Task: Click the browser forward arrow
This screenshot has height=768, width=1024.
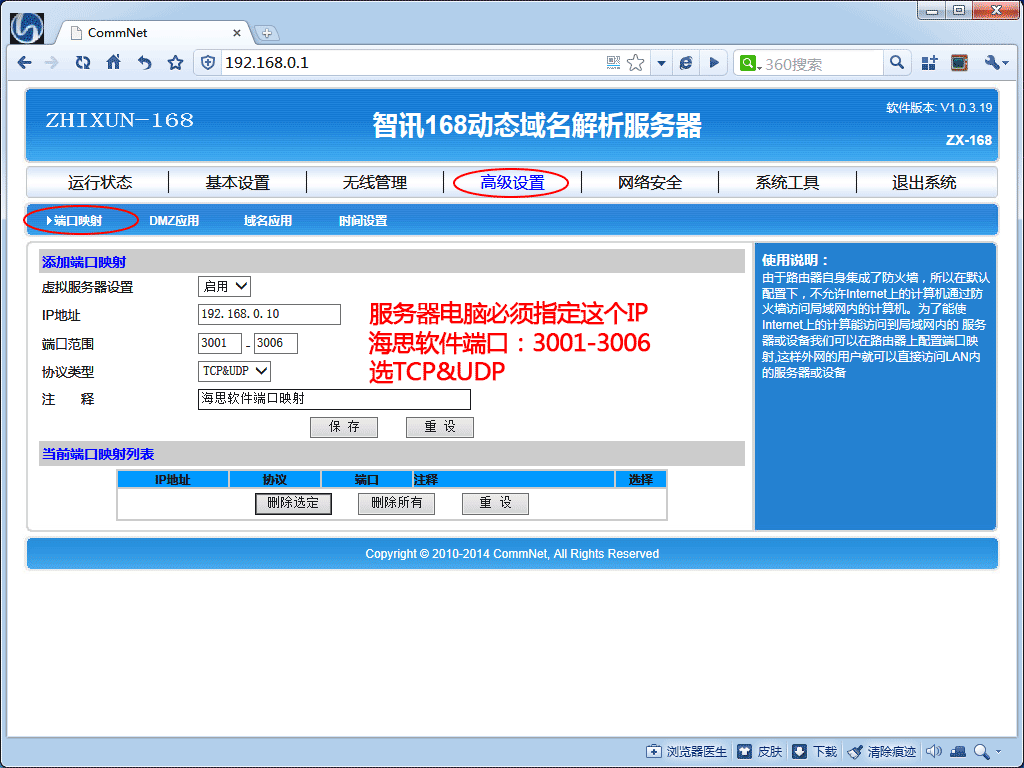Action: pos(52,63)
